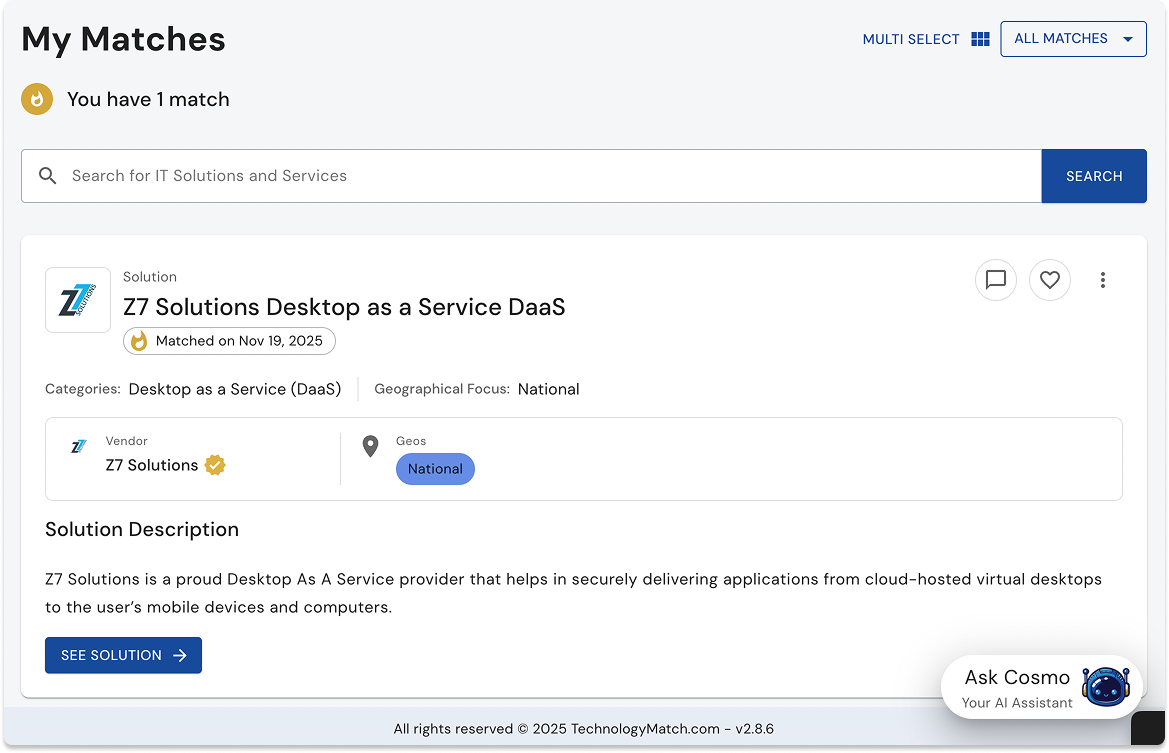The height and width of the screenshot is (753, 1169).
Task: Toggle Multi Select mode
Action: tap(926, 39)
